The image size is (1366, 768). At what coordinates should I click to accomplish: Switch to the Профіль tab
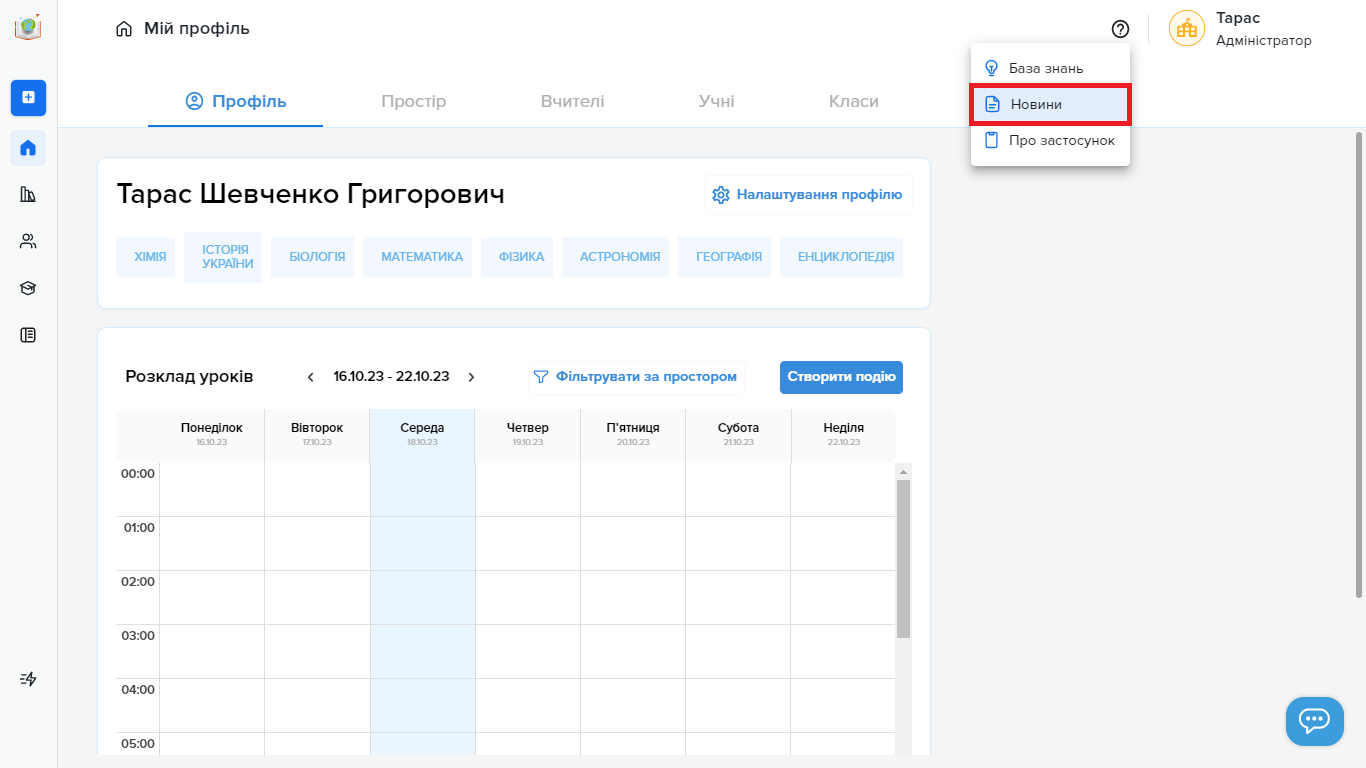tap(236, 101)
